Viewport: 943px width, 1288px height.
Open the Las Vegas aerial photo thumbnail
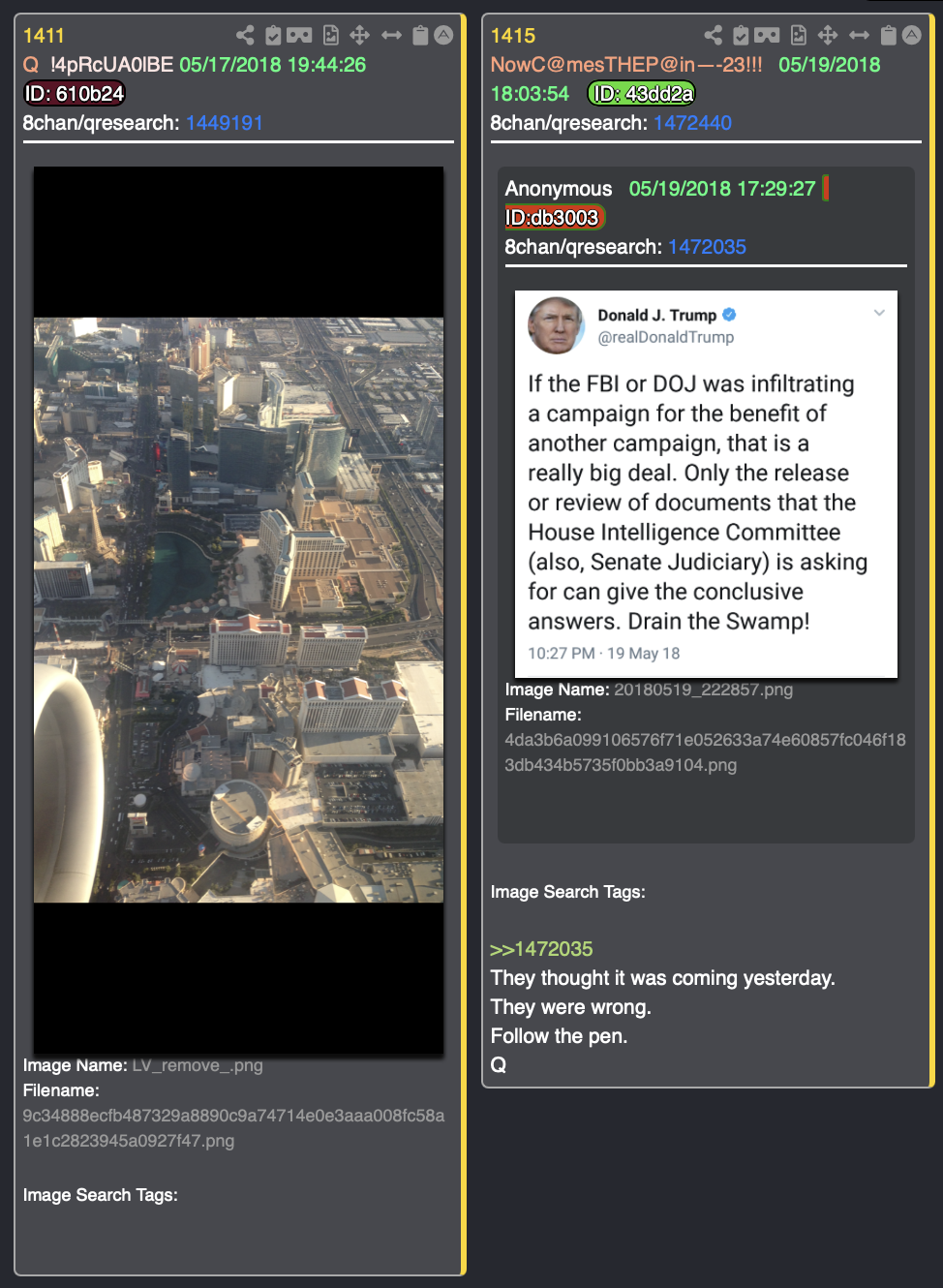pos(238,610)
